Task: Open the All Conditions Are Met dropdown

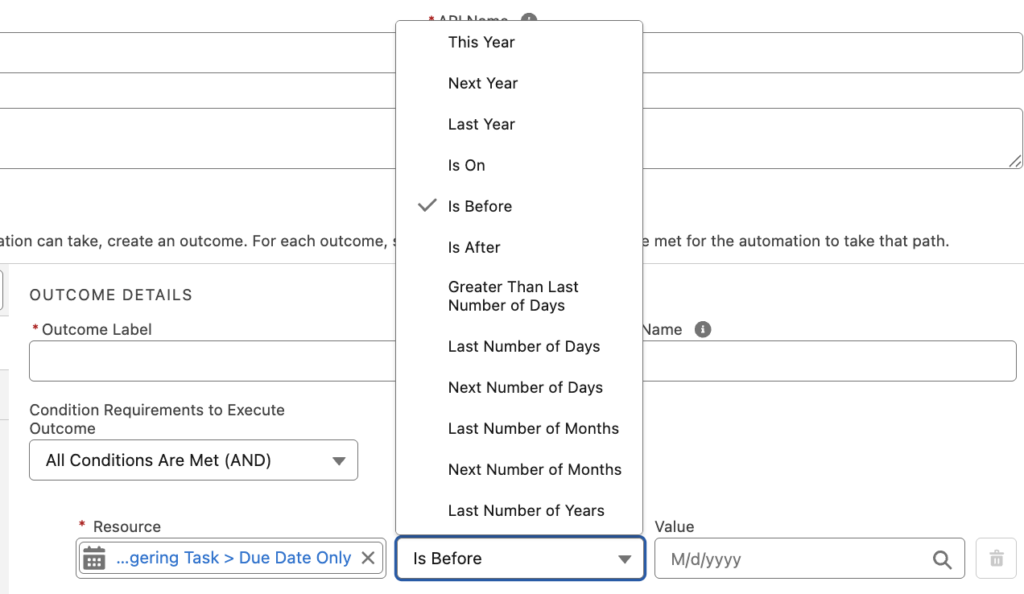Action: pyautogui.click(x=193, y=460)
